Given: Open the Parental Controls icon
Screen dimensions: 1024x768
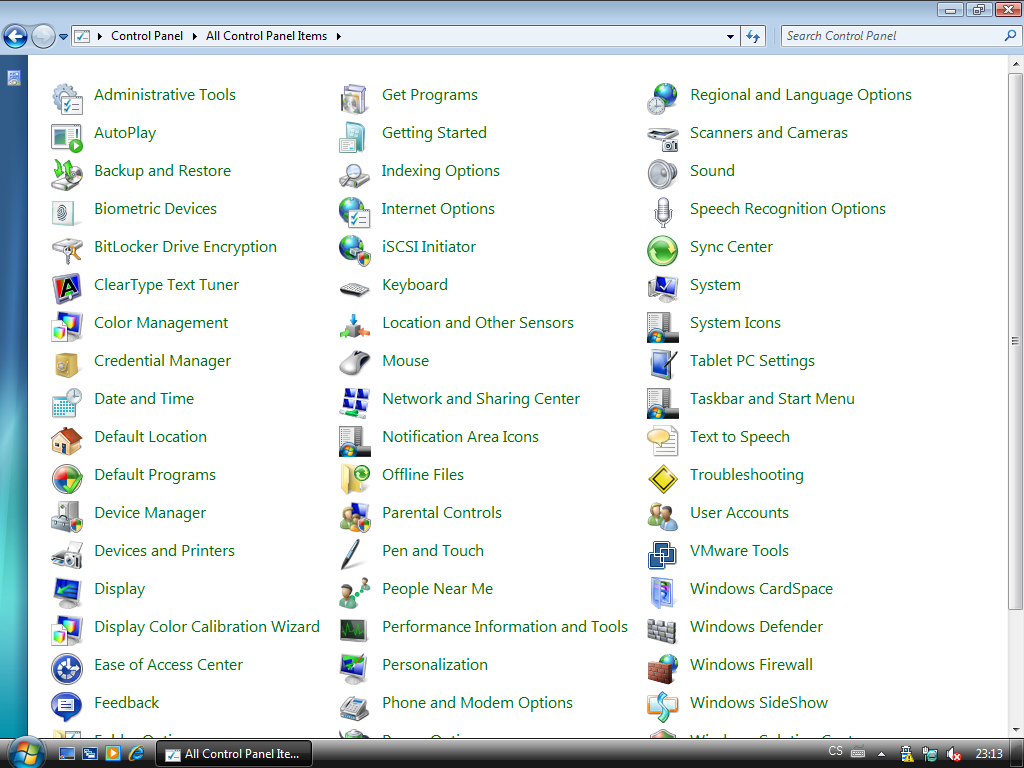Looking at the screenshot, I should (355, 516).
